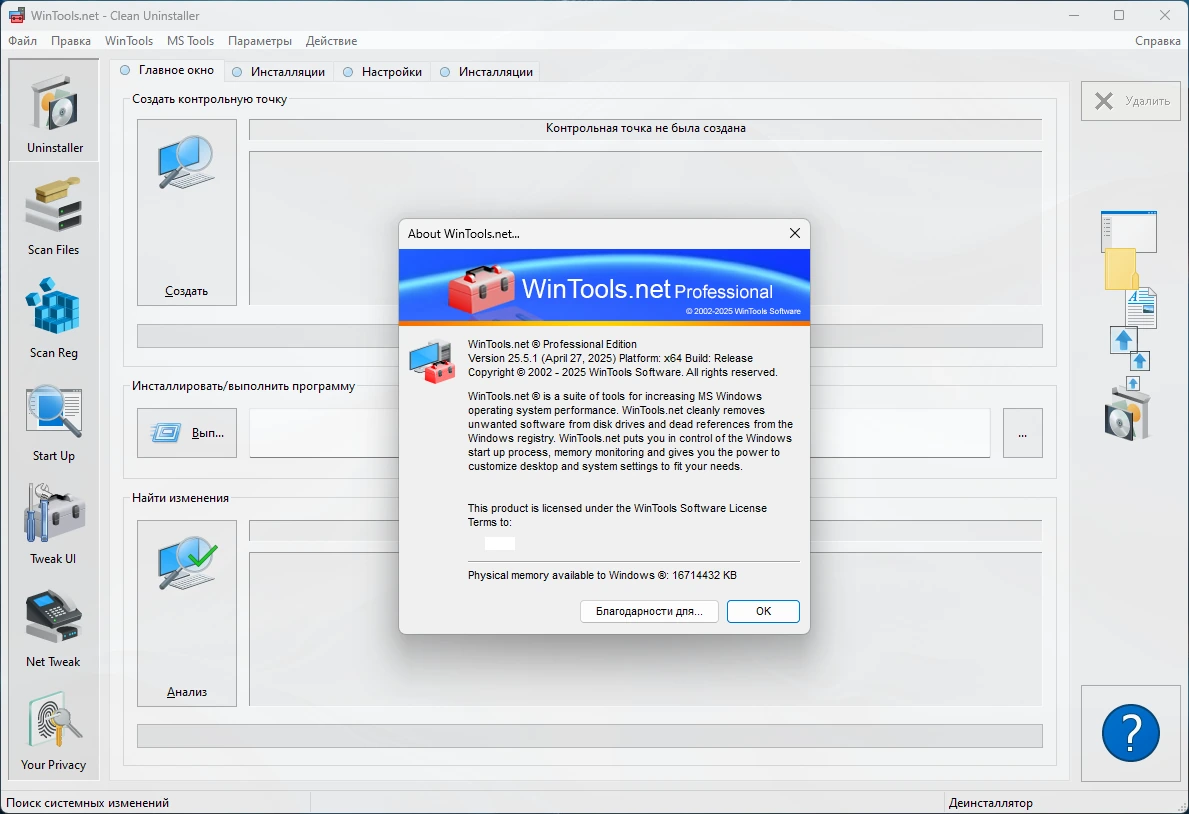Image resolution: width=1189 pixels, height=814 pixels.
Task: Open the Правка menu
Action: click(x=71, y=41)
